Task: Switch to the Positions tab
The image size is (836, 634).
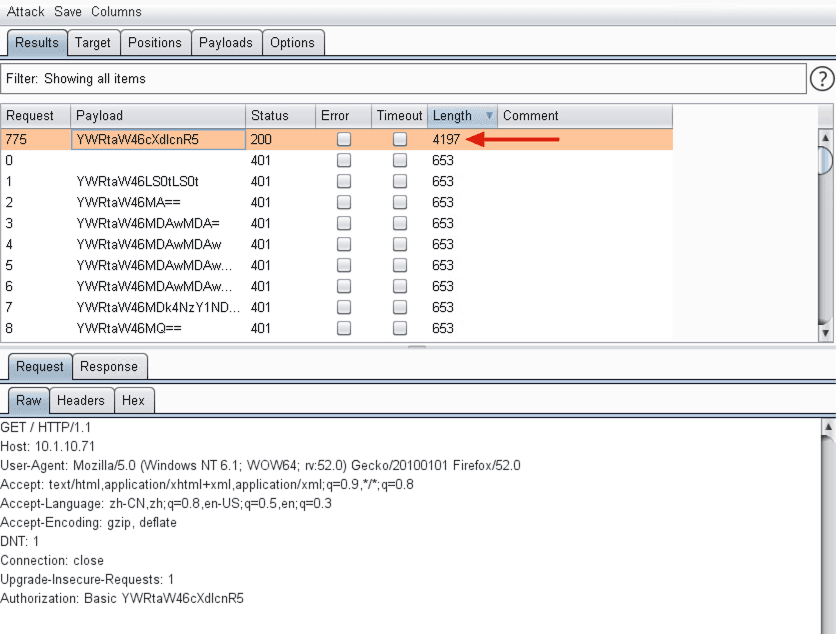Action: pyautogui.click(x=155, y=43)
